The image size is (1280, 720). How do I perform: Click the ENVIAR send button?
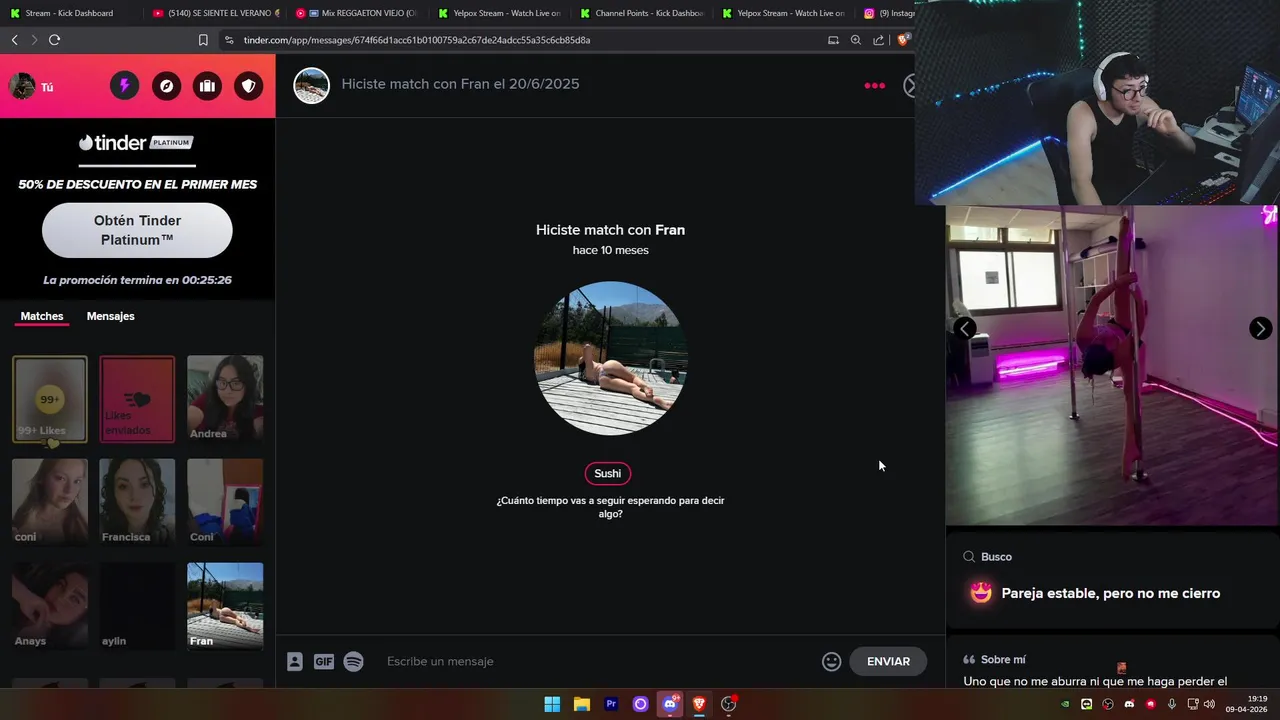point(888,661)
